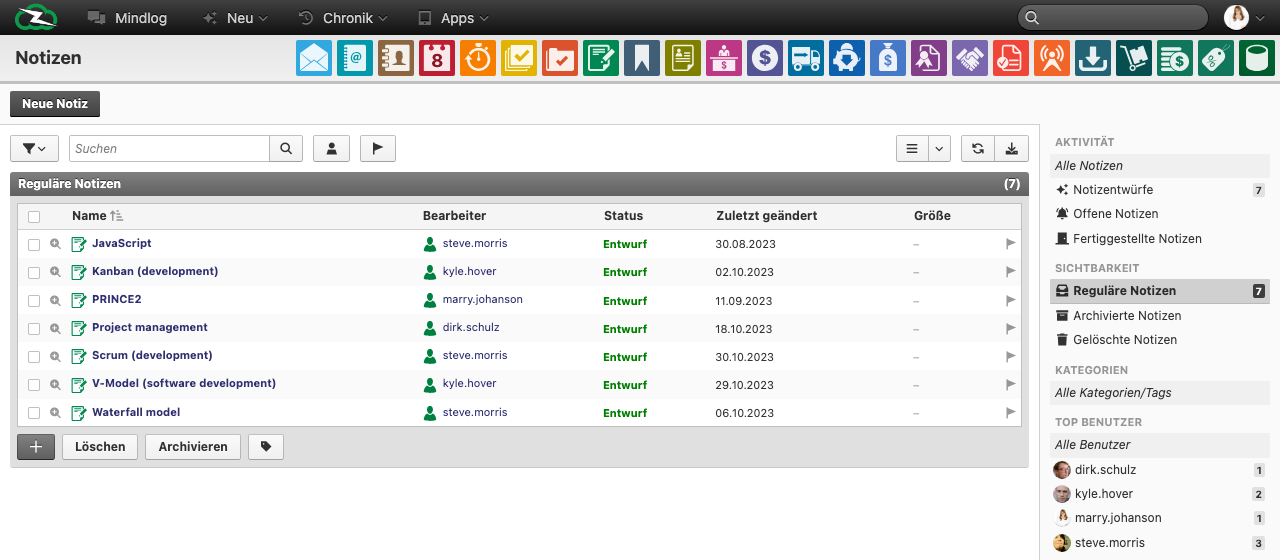
Task: Open the green price tag app icon
Action: [x=1216, y=58]
